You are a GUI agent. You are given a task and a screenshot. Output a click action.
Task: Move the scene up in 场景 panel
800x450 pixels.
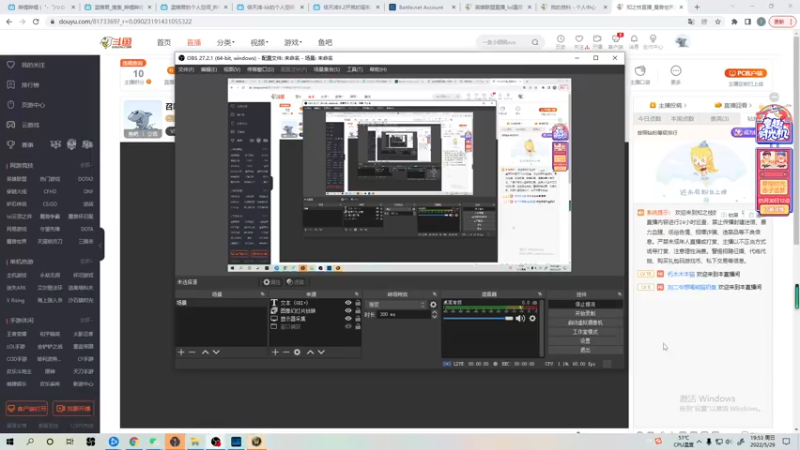point(205,352)
